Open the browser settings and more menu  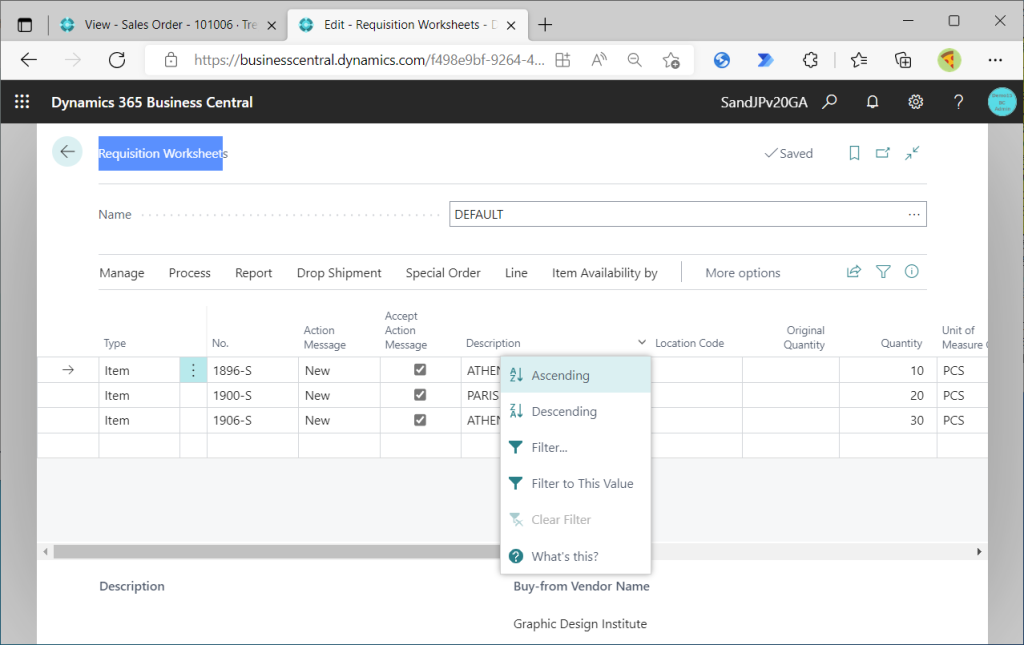tap(995, 60)
